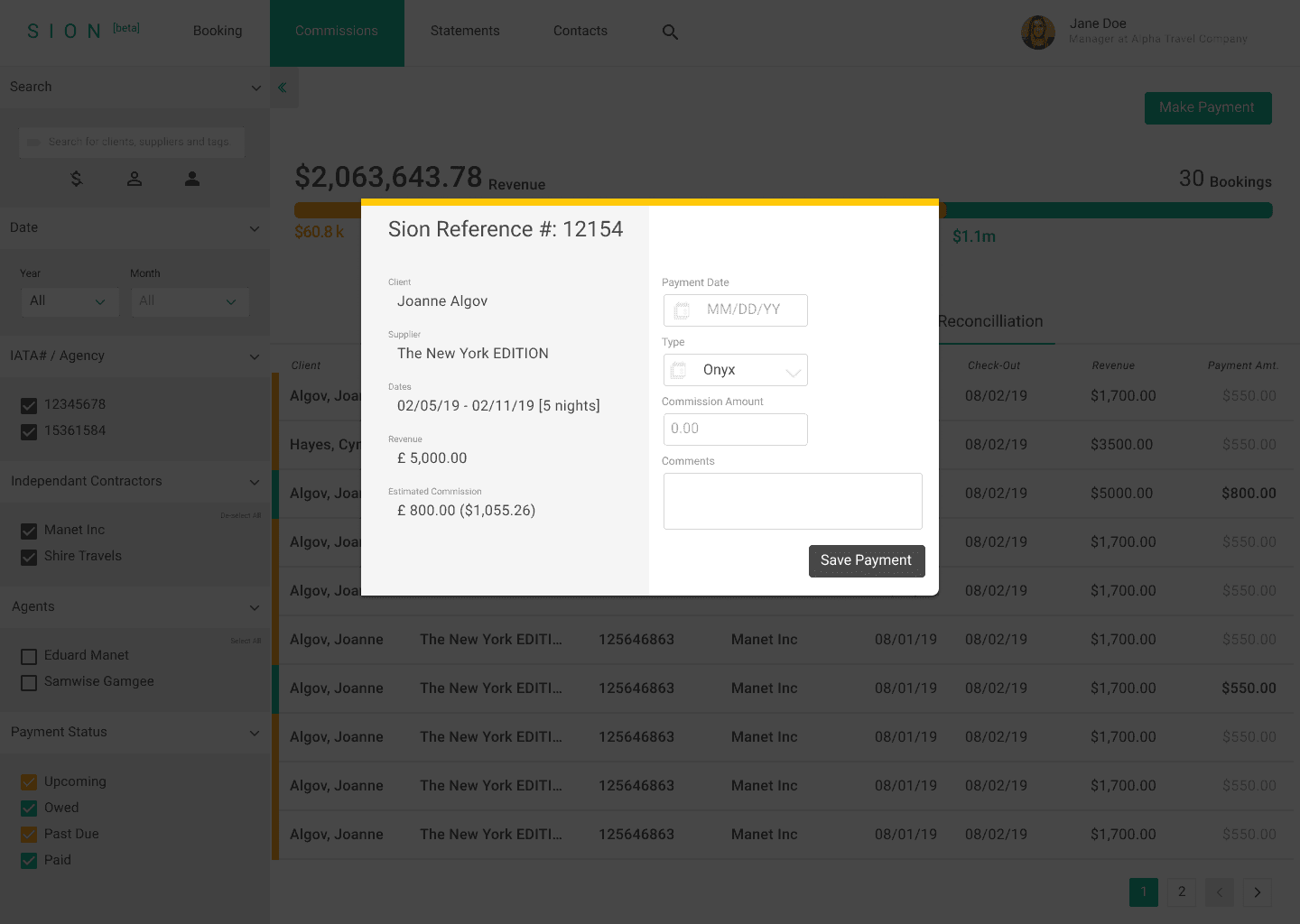Check the Eduard Manet agent checkbox
This screenshot has height=924, width=1300.
pyautogui.click(x=29, y=657)
